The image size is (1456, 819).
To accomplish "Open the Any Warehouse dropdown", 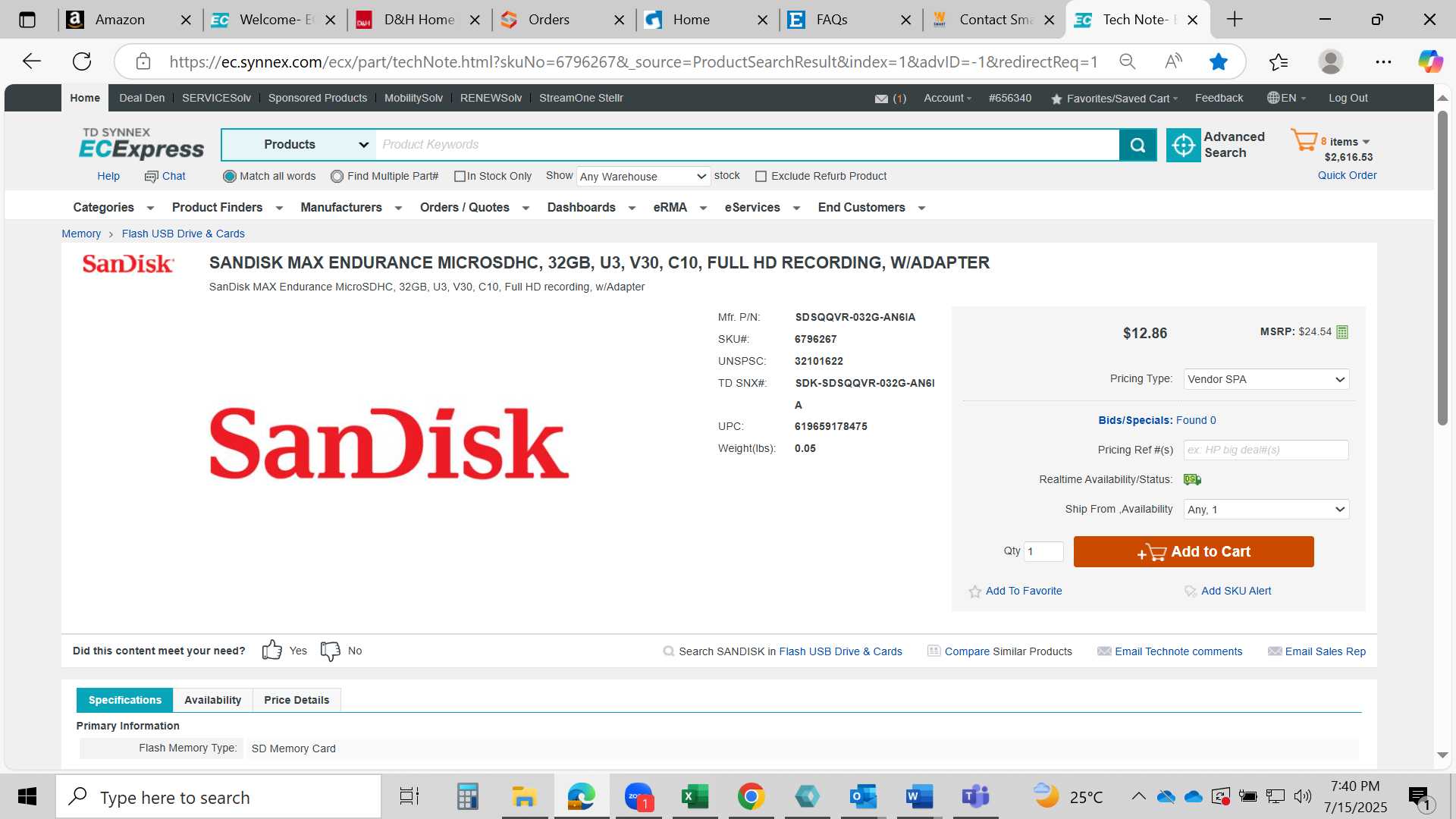I will point(643,177).
